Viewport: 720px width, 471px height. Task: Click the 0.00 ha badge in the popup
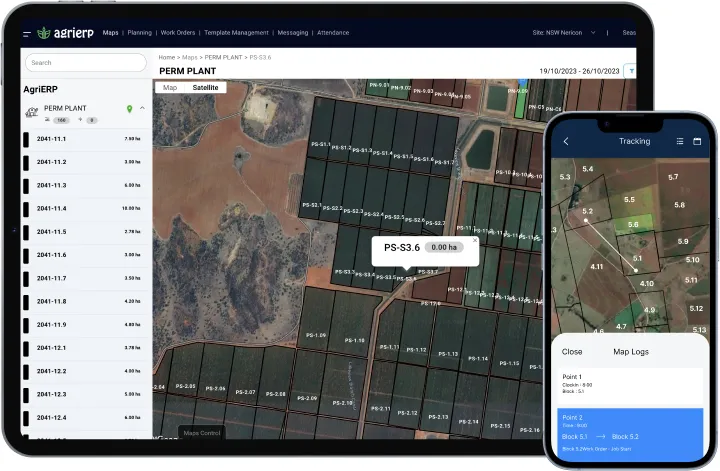(444, 247)
